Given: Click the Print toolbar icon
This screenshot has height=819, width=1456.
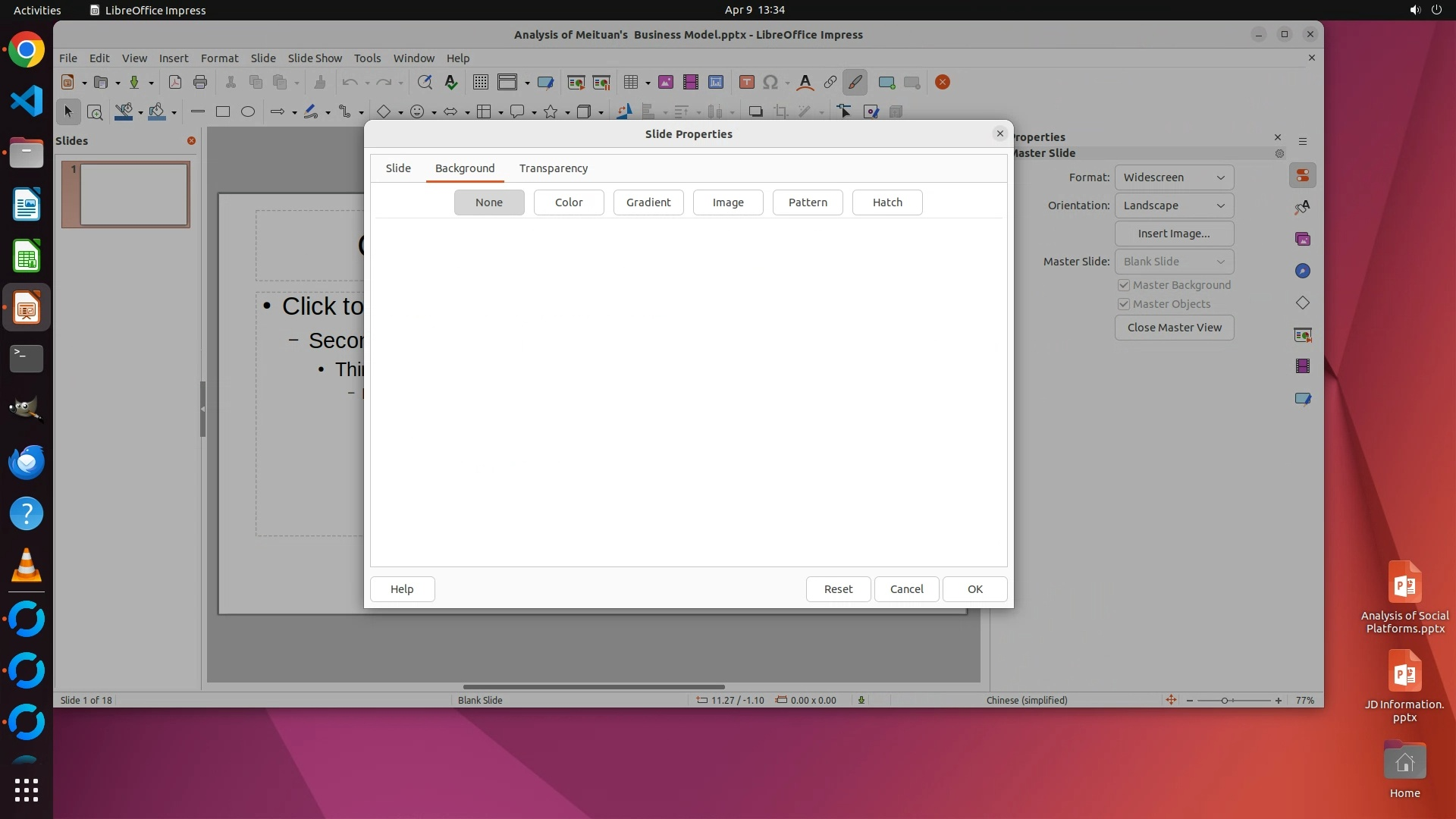Looking at the screenshot, I should tap(200, 83).
